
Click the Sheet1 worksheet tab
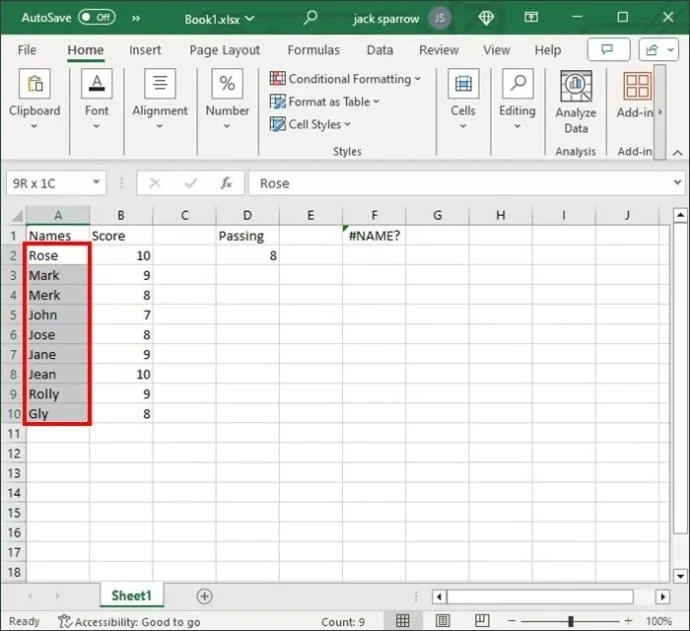click(131, 596)
